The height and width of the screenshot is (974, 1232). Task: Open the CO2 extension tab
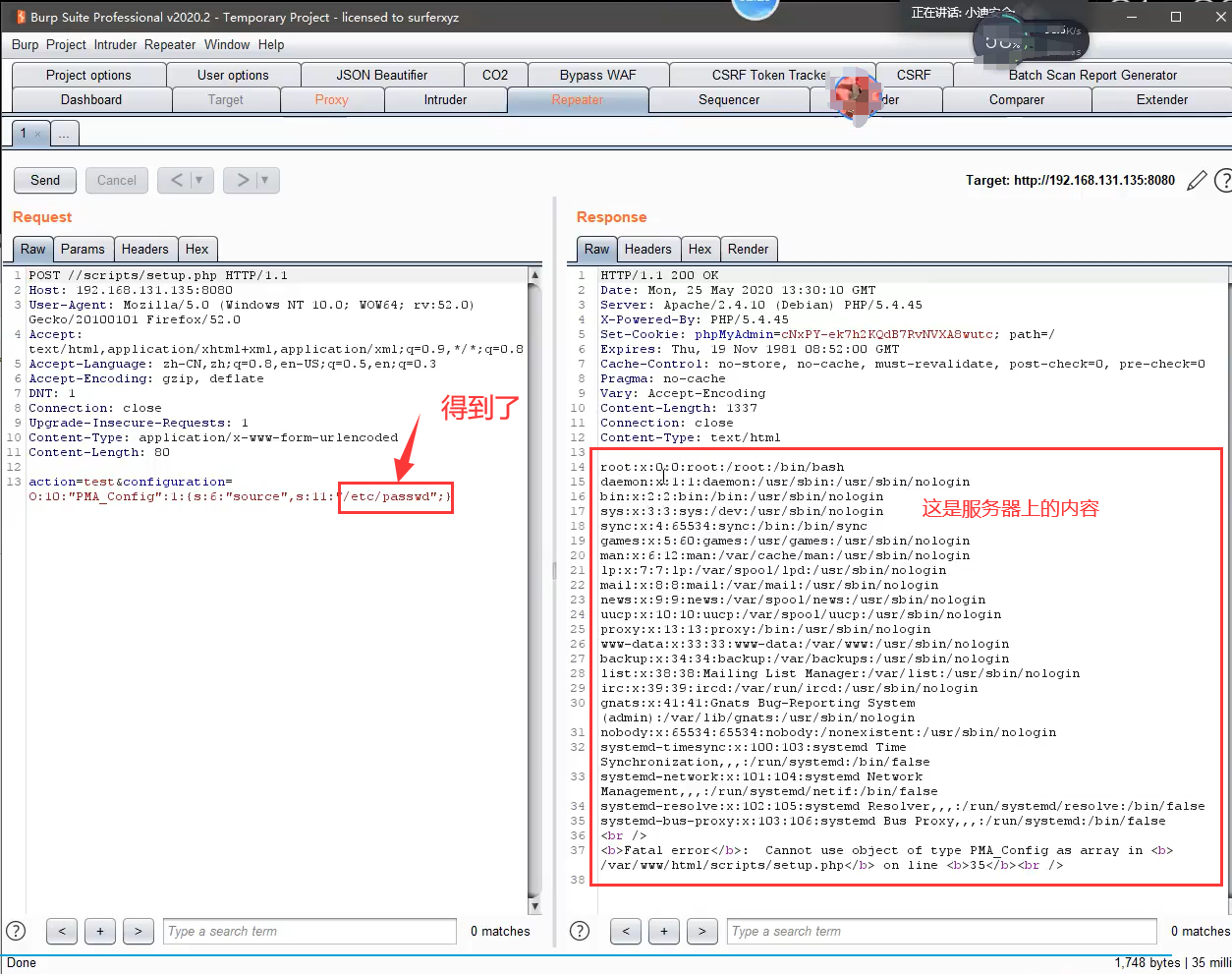[495, 75]
